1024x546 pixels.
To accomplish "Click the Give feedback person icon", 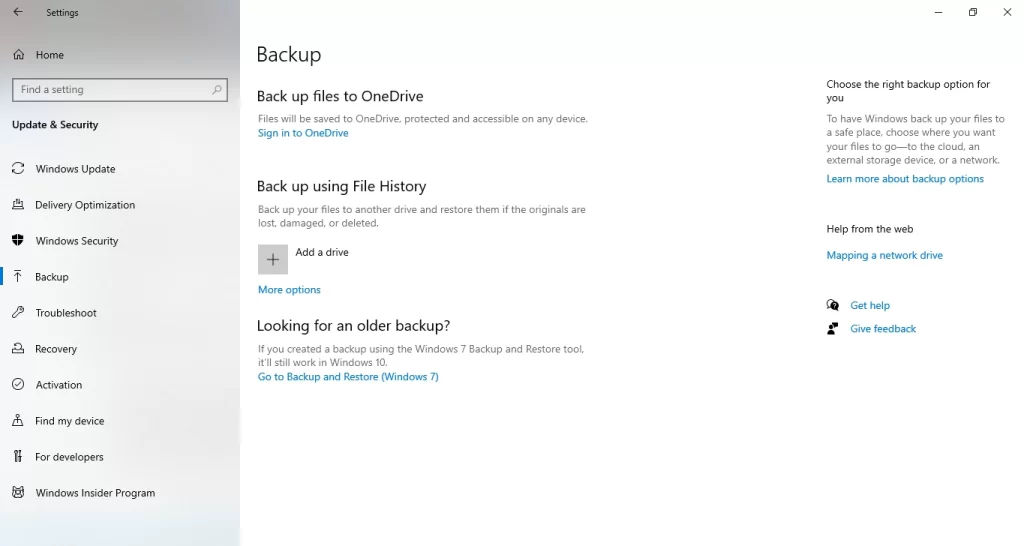I will coord(833,329).
